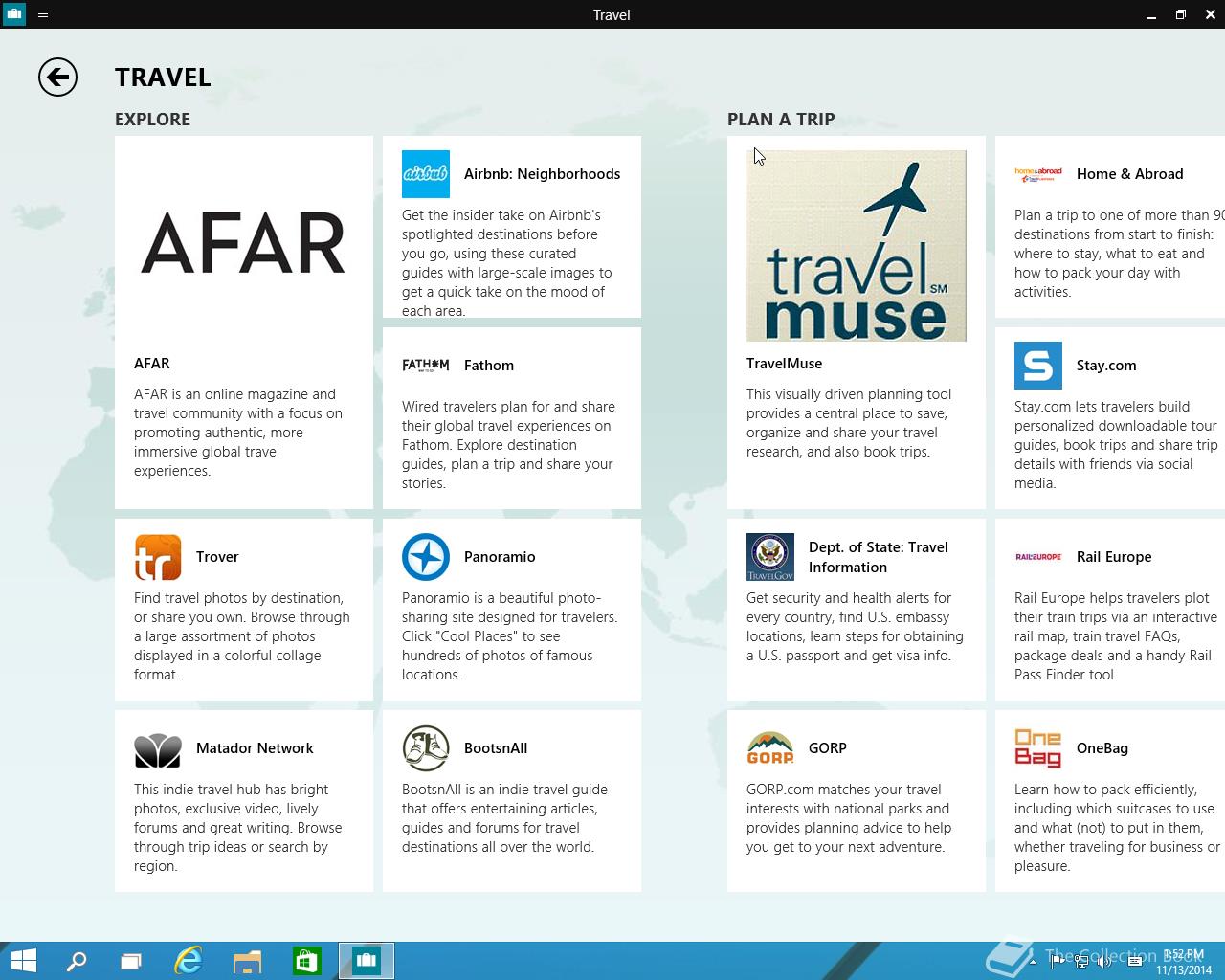This screenshot has width=1225, height=980.
Task: Click the Dept. of State seal icon
Action: point(770,557)
